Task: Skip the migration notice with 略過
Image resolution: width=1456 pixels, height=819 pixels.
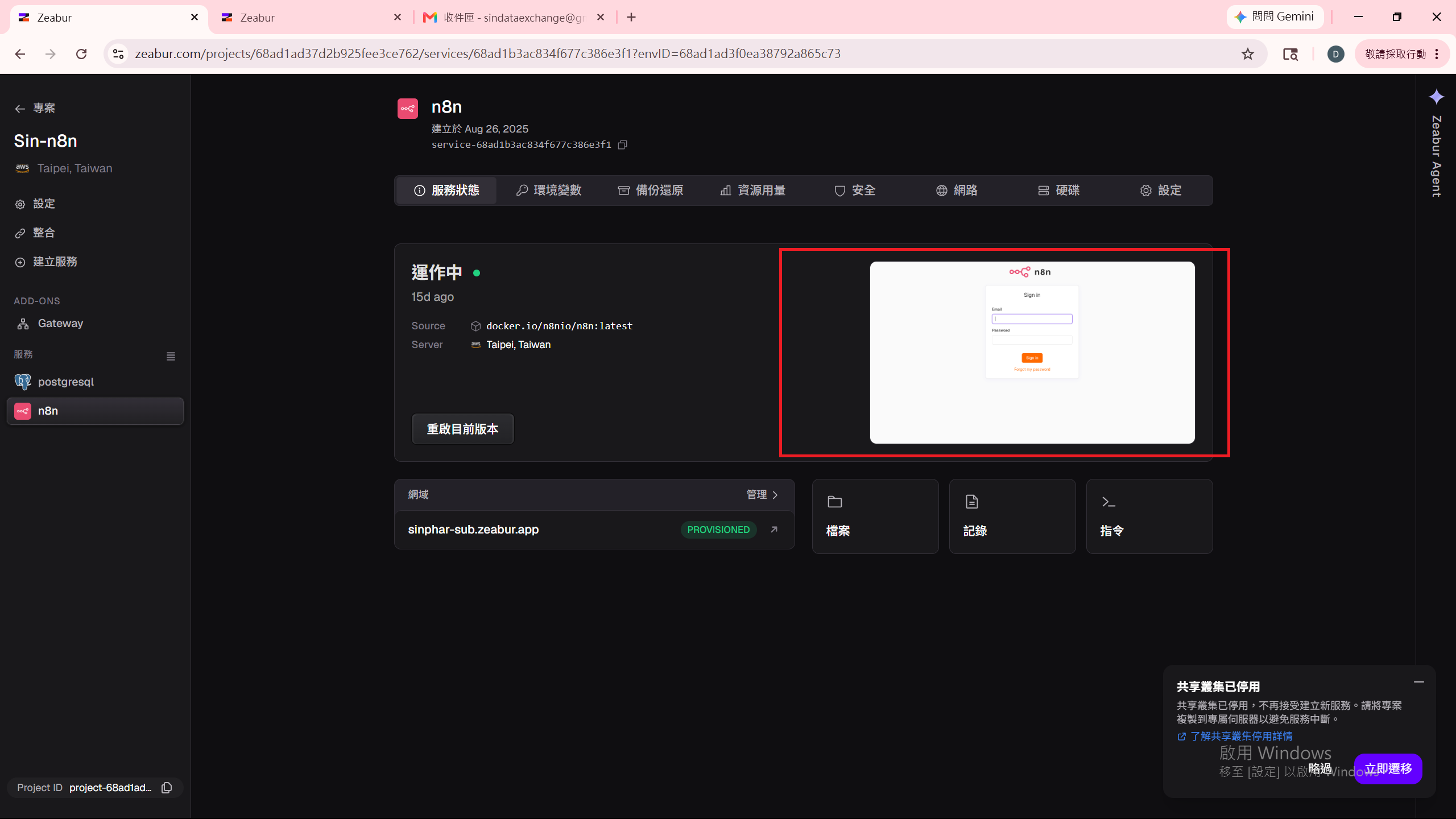Action: pos(1320,769)
